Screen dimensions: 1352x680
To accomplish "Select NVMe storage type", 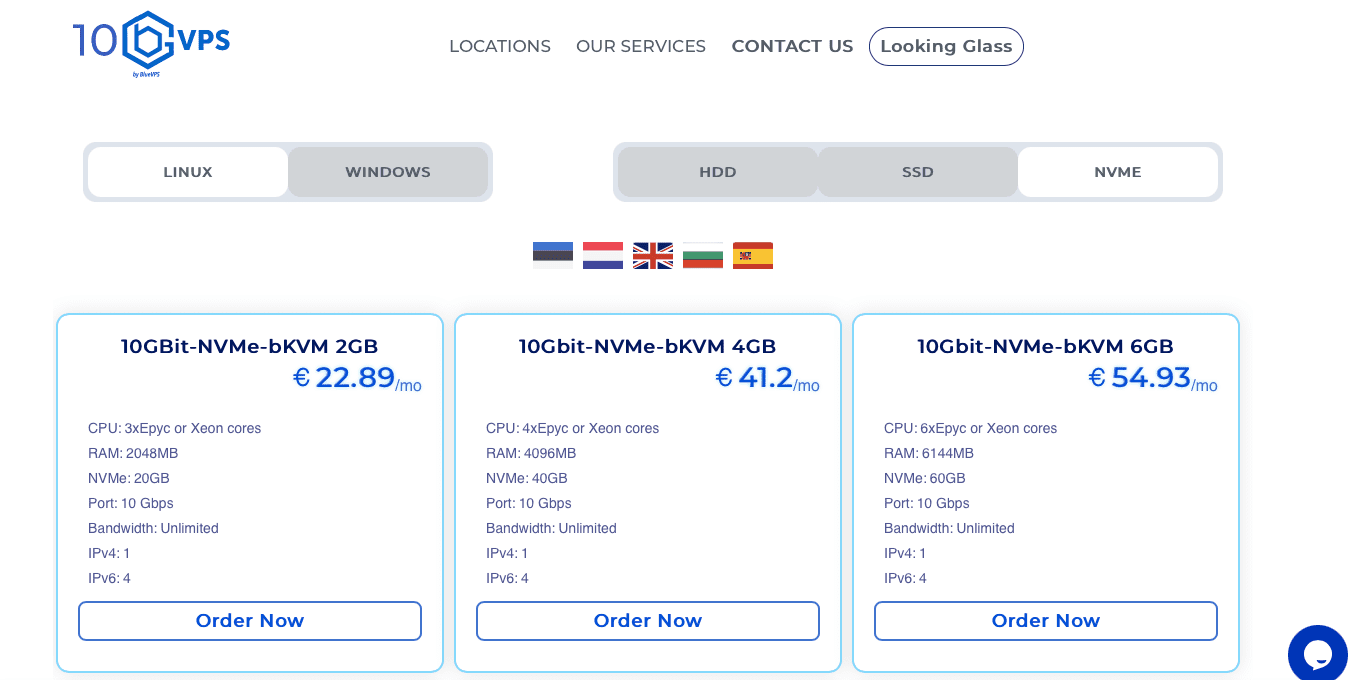I will coord(1118,172).
